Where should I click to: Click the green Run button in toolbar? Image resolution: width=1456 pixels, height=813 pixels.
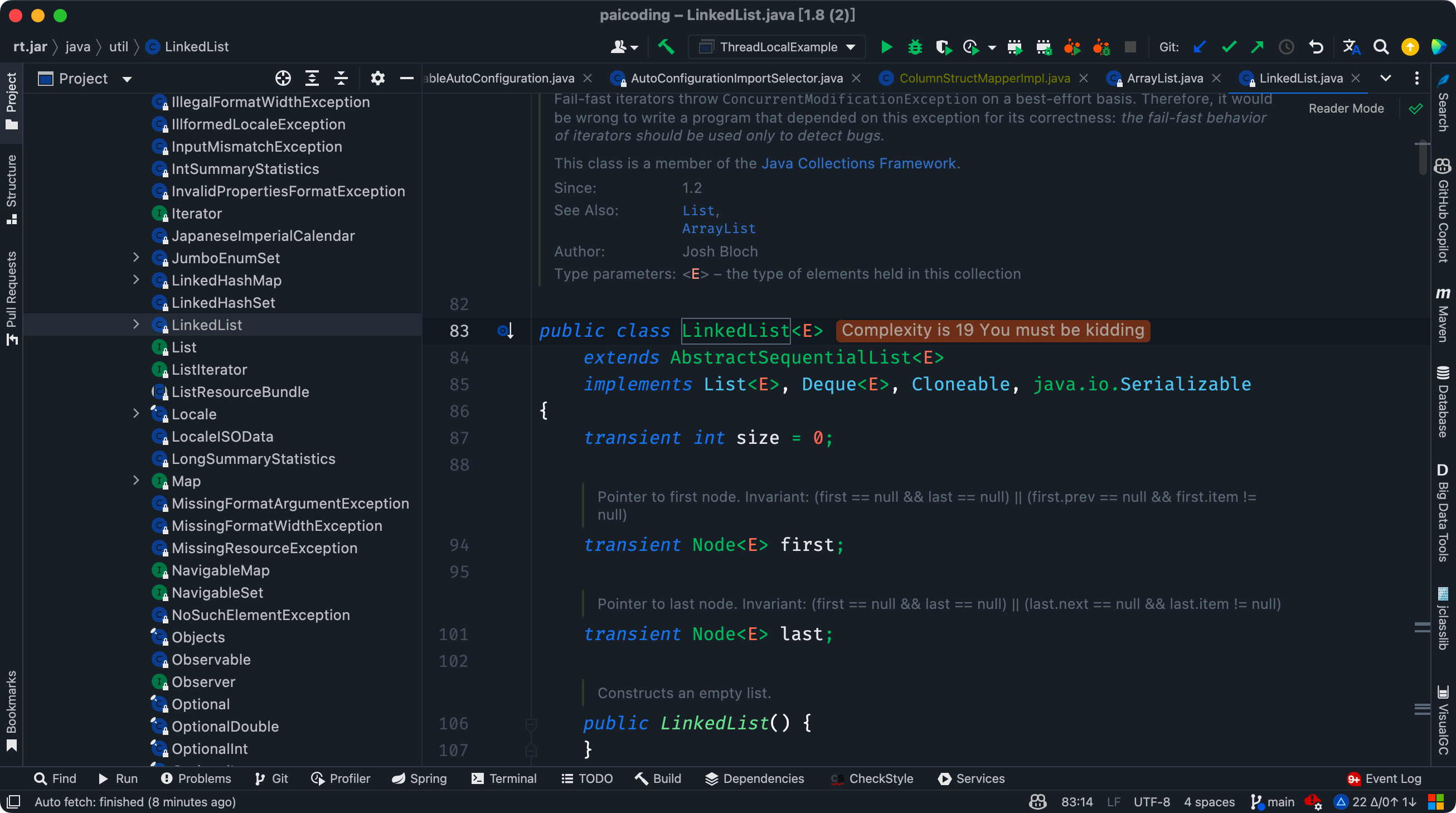coord(886,47)
